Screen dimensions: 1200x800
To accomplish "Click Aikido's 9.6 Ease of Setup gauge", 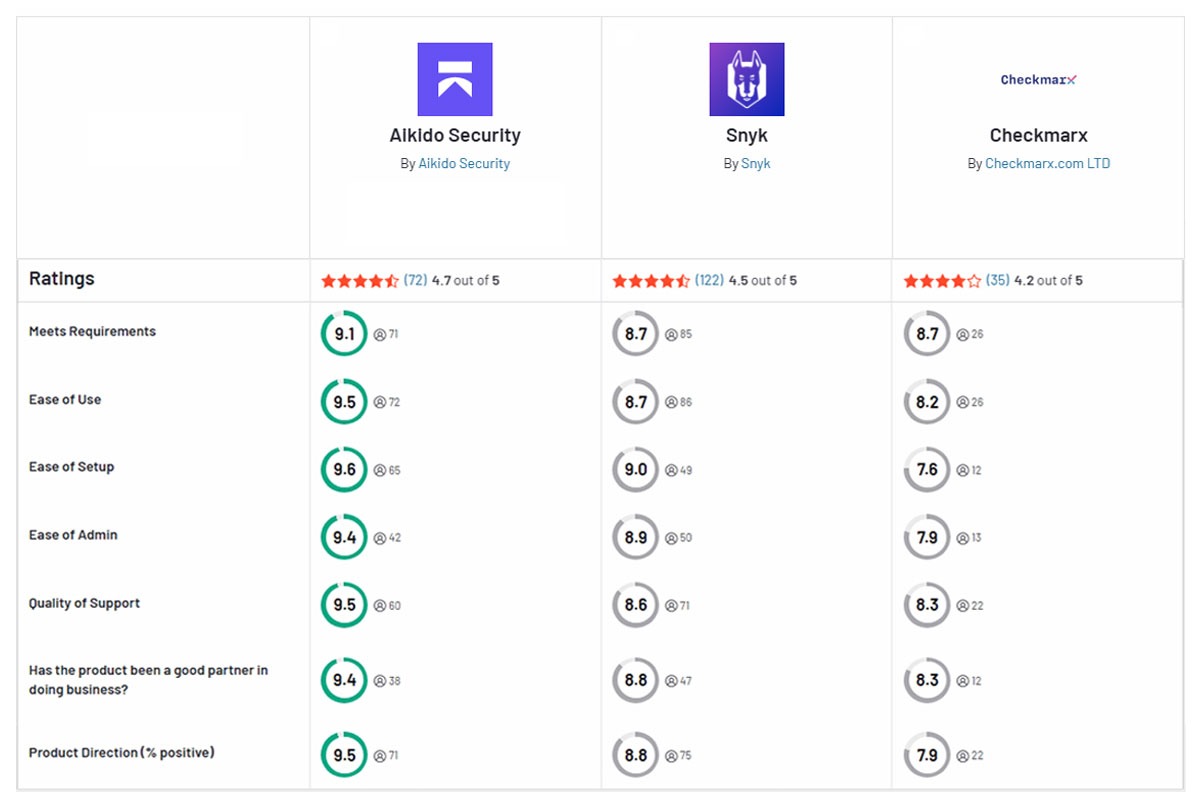I will [344, 470].
